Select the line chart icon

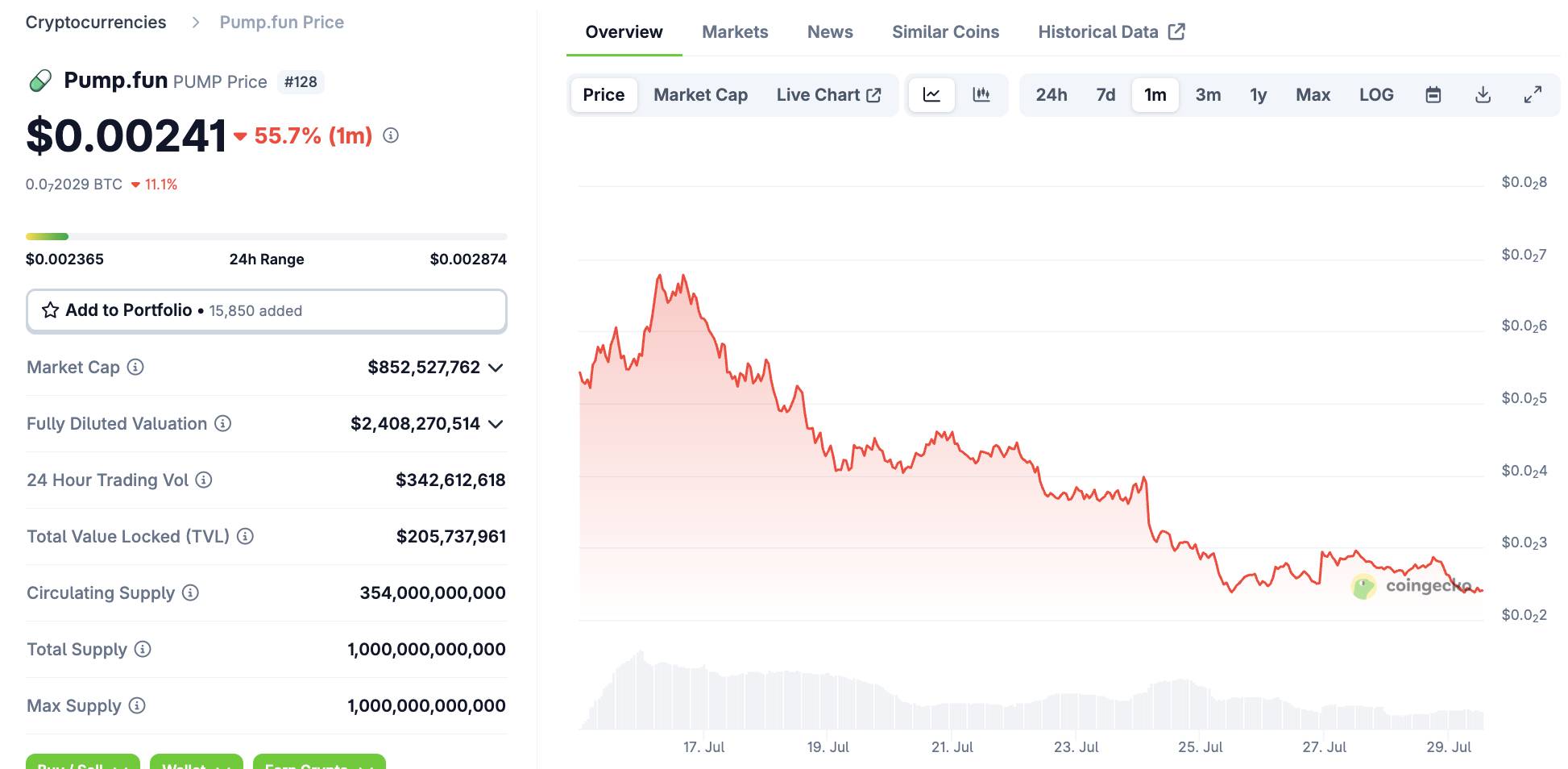[931, 94]
